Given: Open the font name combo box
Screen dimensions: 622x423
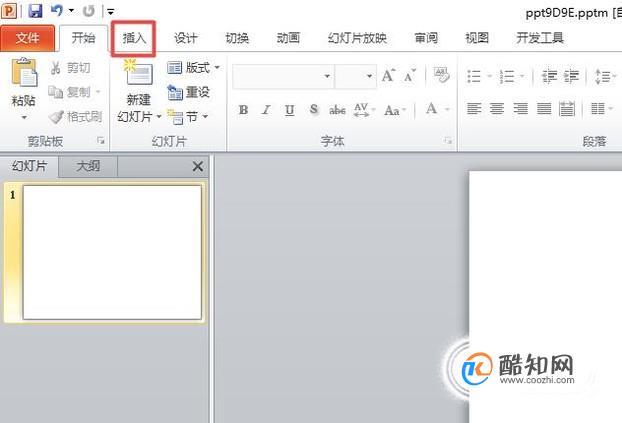Looking at the screenshot, I should pos(283,76).
